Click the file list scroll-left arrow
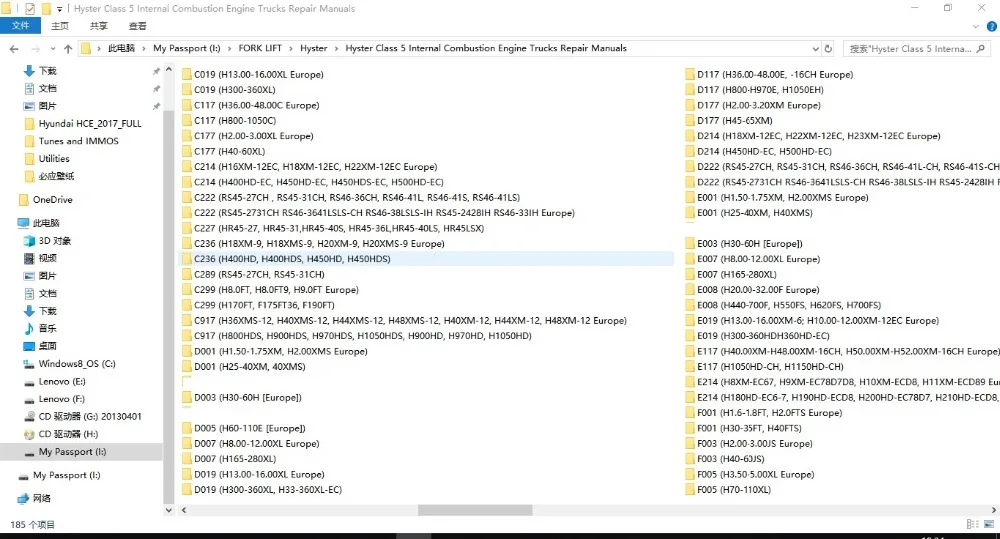Screen dimensions: 1000x539 click(x=184, y=510)
